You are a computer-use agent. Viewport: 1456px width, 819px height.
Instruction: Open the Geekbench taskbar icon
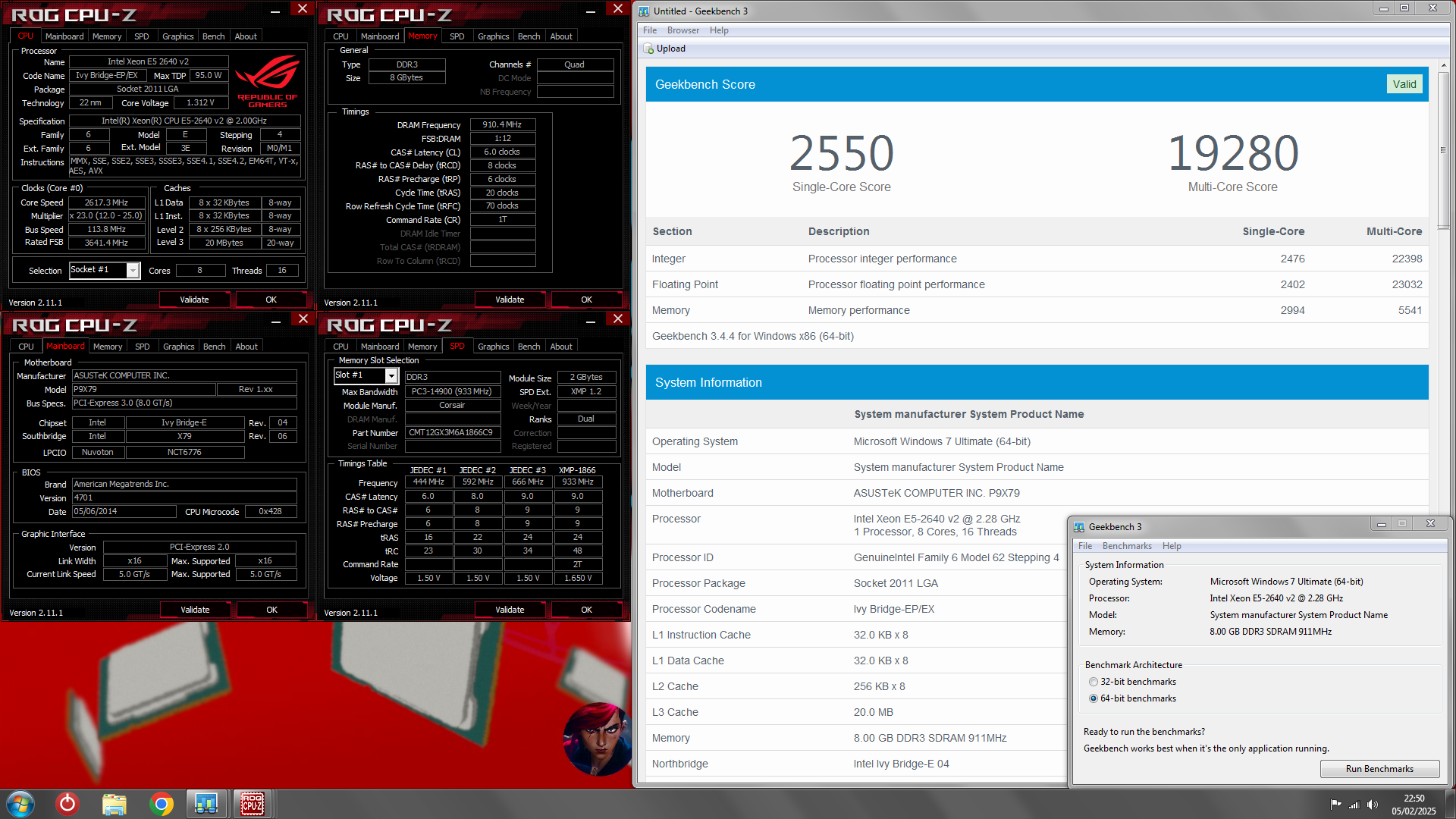point(206,804)
